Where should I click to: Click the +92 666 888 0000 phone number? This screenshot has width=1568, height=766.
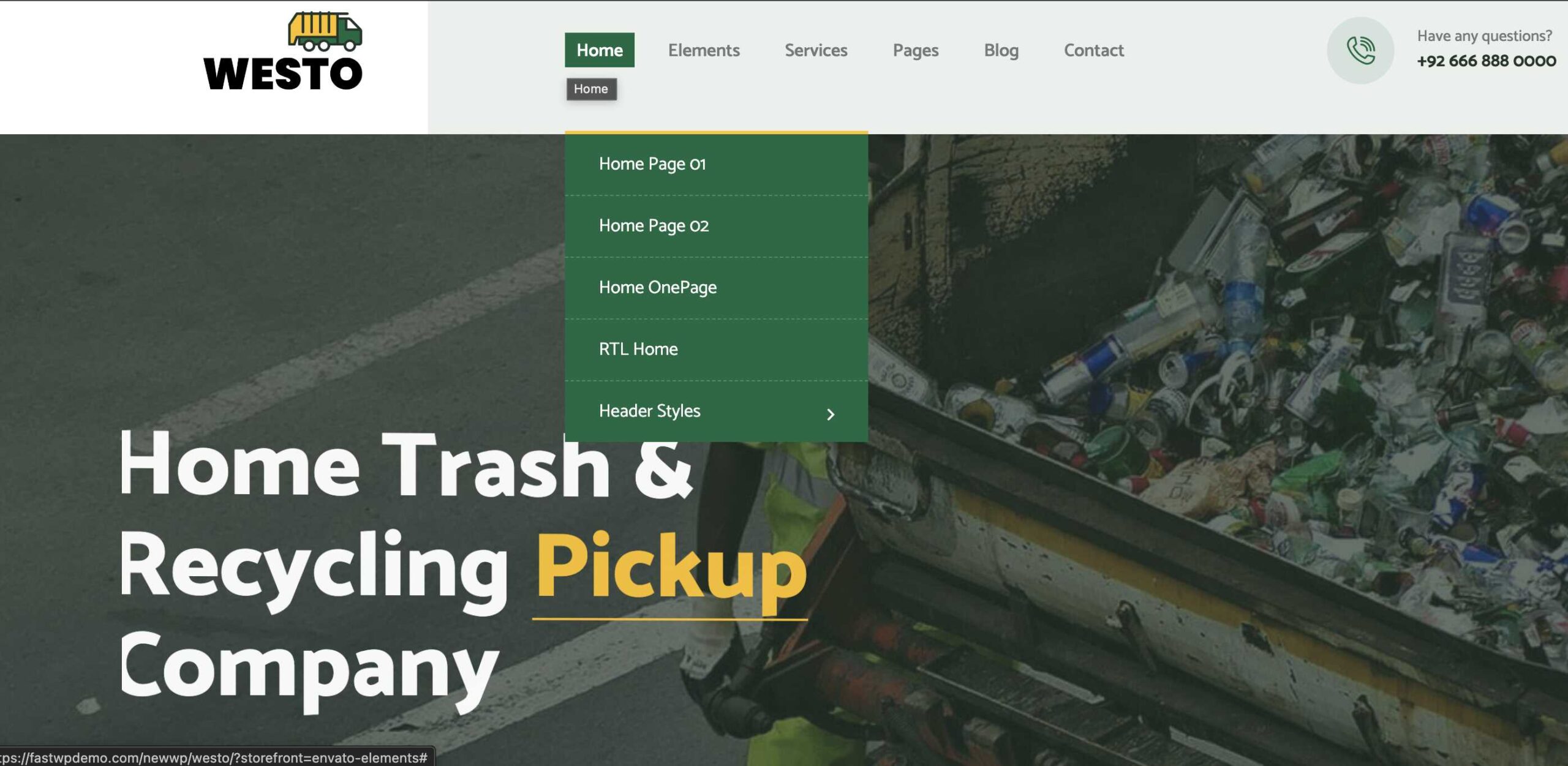coord(1487,61)
